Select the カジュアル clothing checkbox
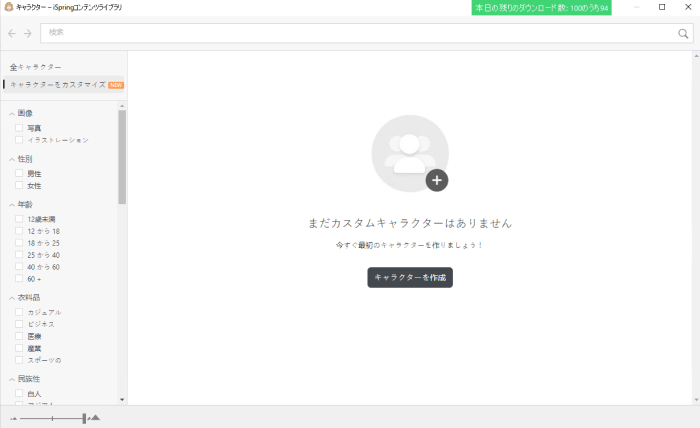The image size is (700, 428). click(19, 312)
